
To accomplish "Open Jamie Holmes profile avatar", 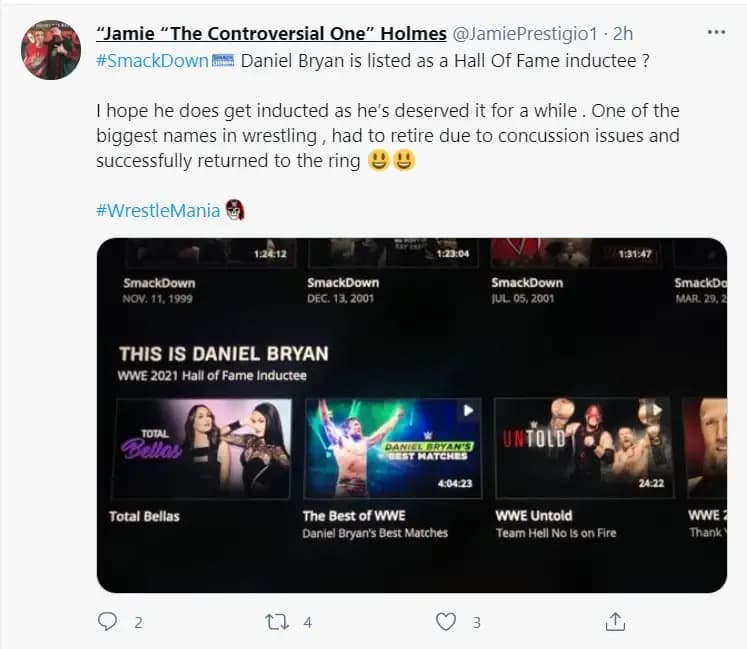I will coord(50,49).
